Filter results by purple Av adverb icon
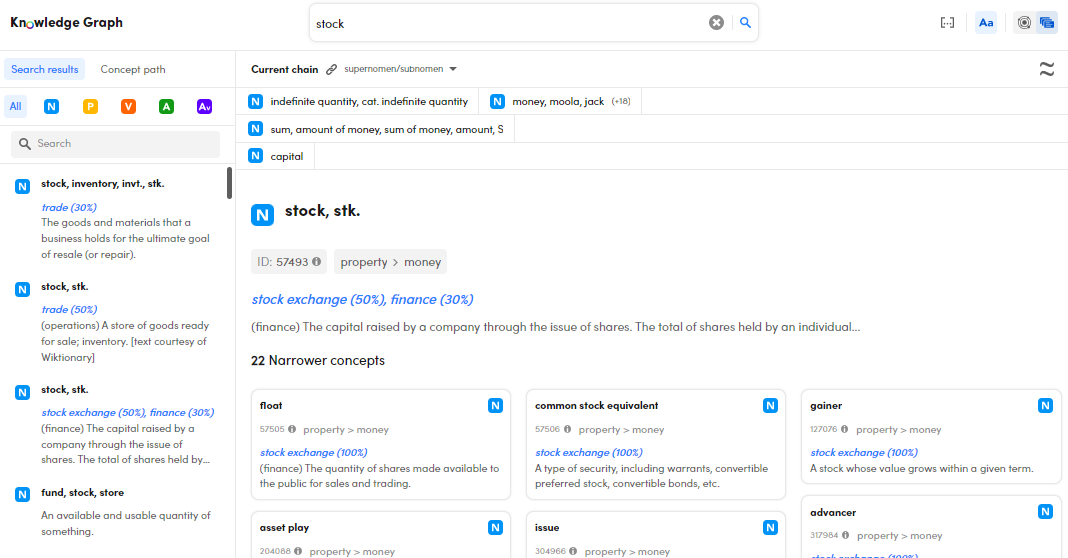This screenshot has width=1068, height=558. click(204, 107)
